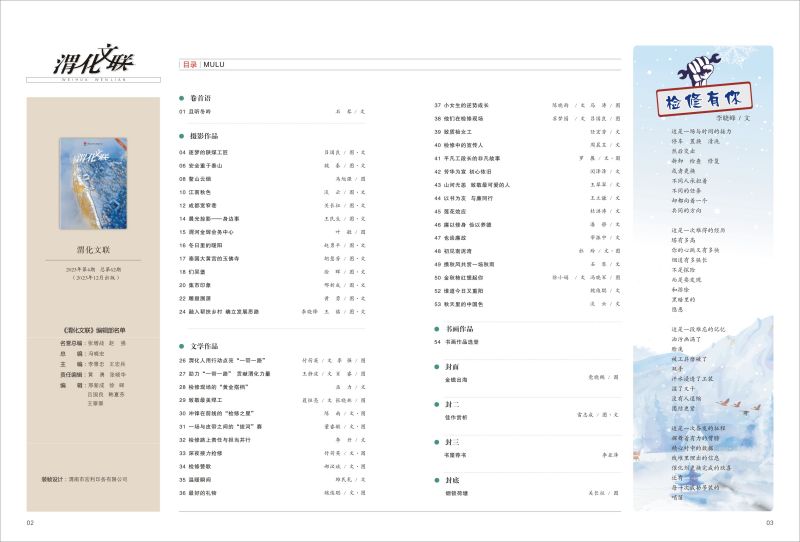The image size is (800, 542).
Task: Click the green bullet beside 封底
Action: (x=438, y=479)
